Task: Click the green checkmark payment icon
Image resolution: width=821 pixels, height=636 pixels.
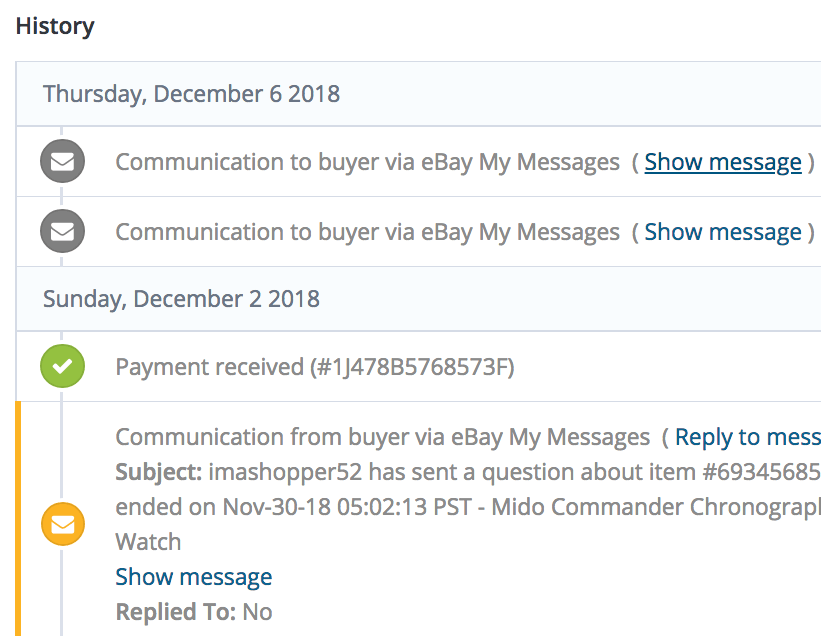Action: pyautogui.click(x=62, y=367)
